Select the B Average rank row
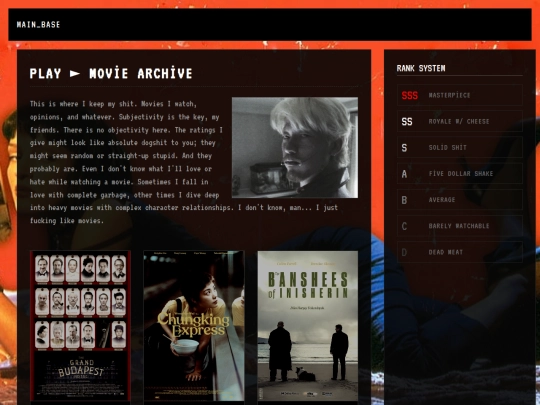Viewport: 540px width, 405px height. 460,200
